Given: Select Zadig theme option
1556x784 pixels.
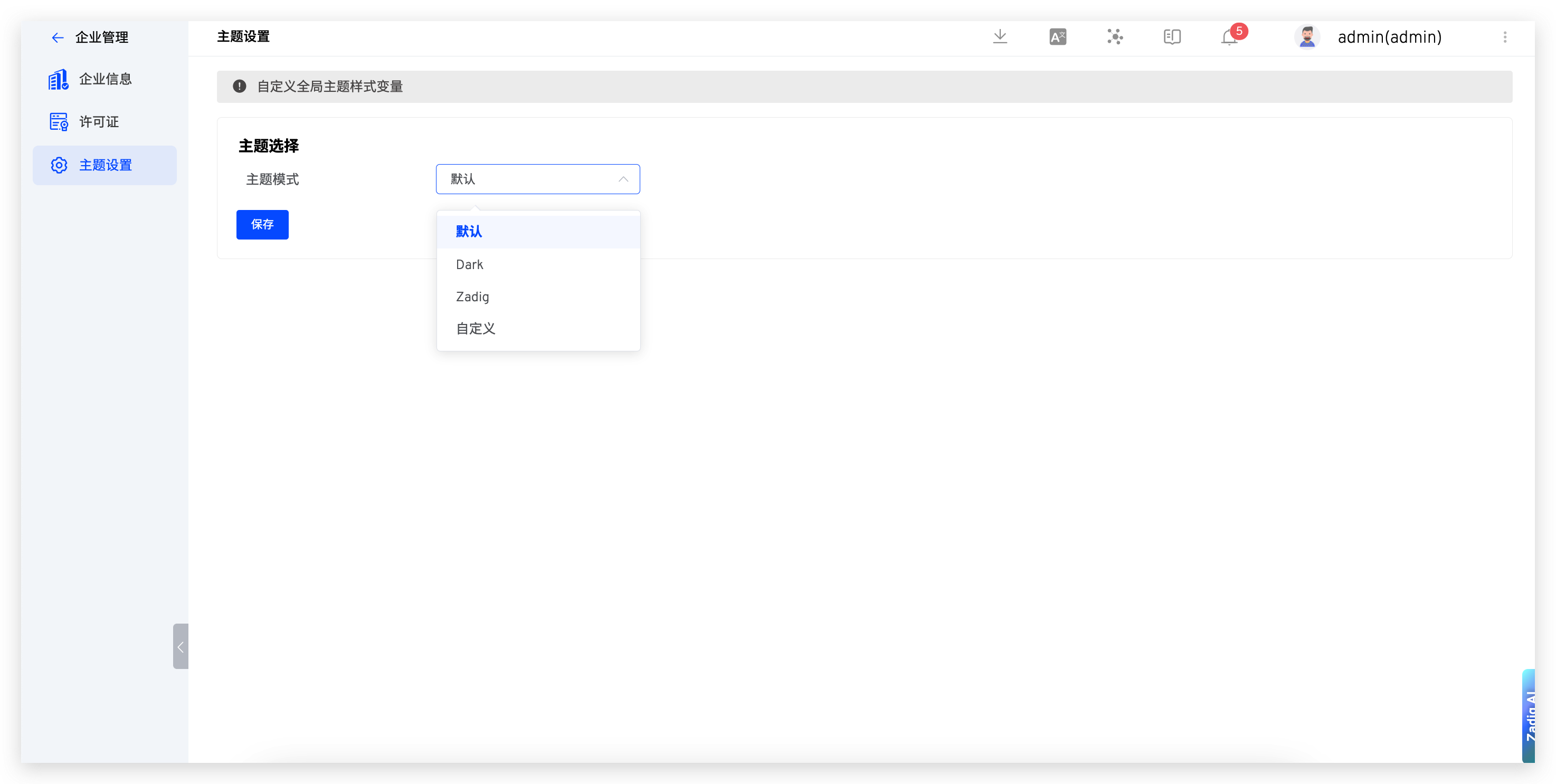Looking at the screenshot, I should pos(472,297).
